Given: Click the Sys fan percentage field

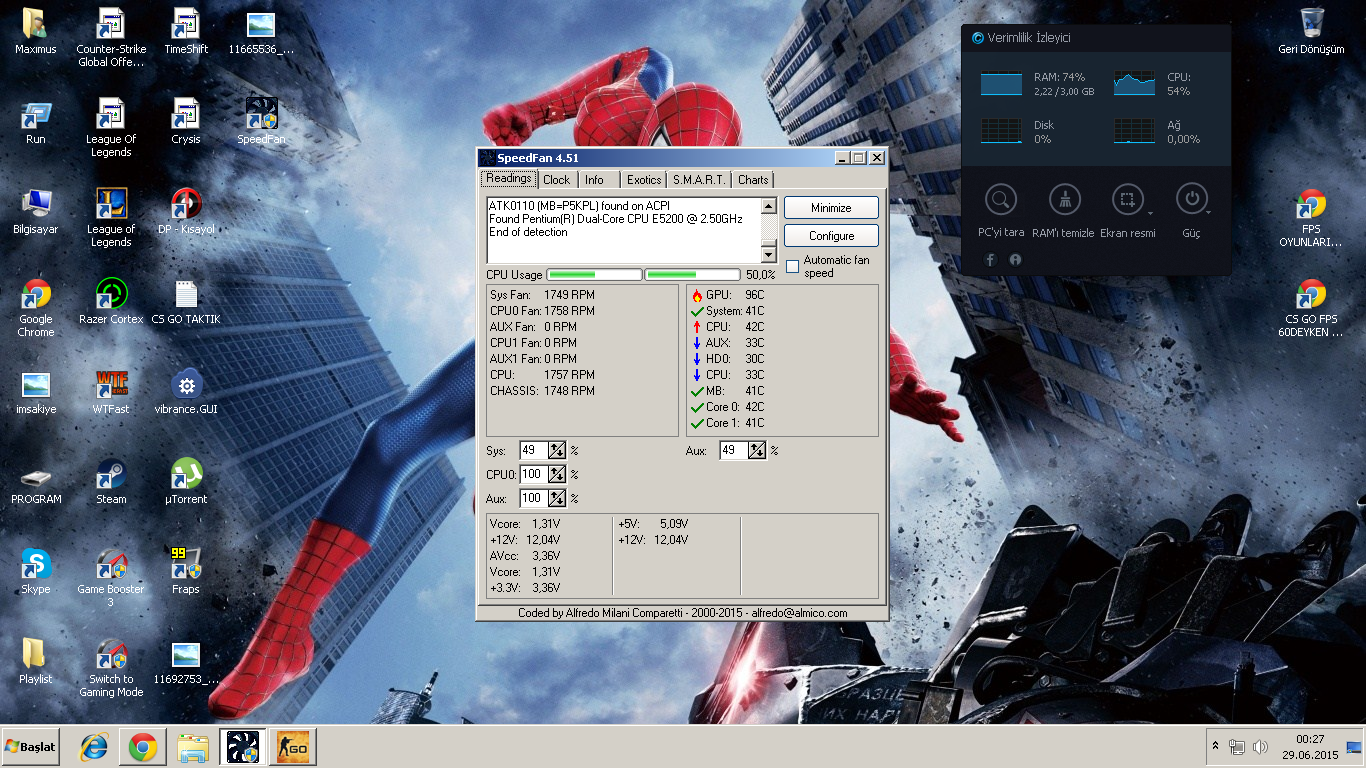Looking at the screenshot, I should (x=533, y=451).
